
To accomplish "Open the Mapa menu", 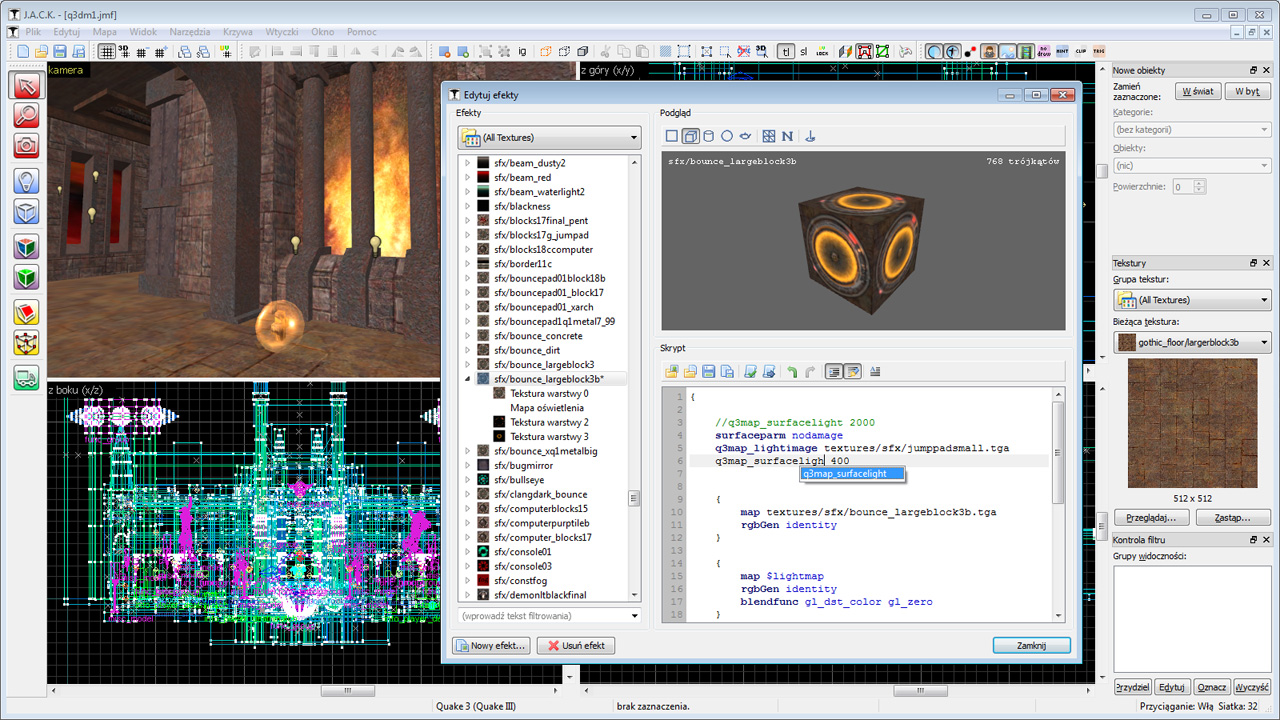I will click(105, 32).
